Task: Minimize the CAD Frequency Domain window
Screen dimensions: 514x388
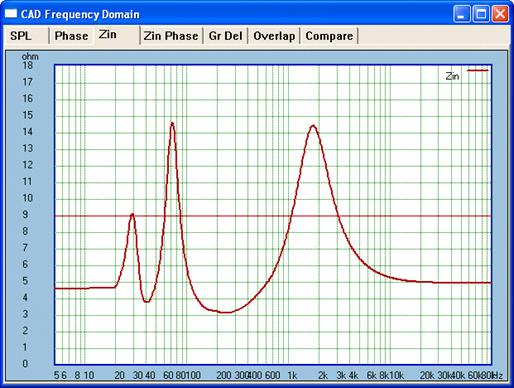Action: point(462,14)
